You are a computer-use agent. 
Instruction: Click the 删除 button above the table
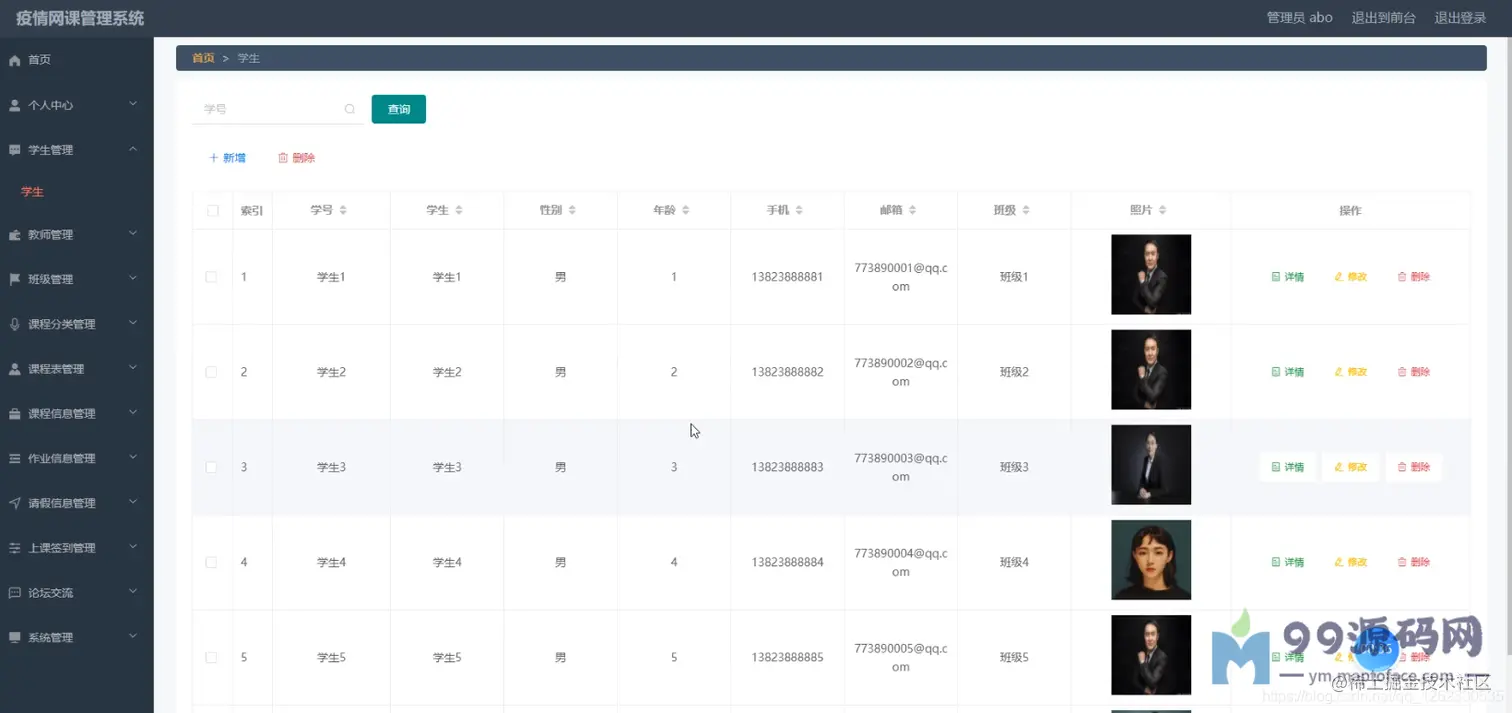click(x=296, y=158)
